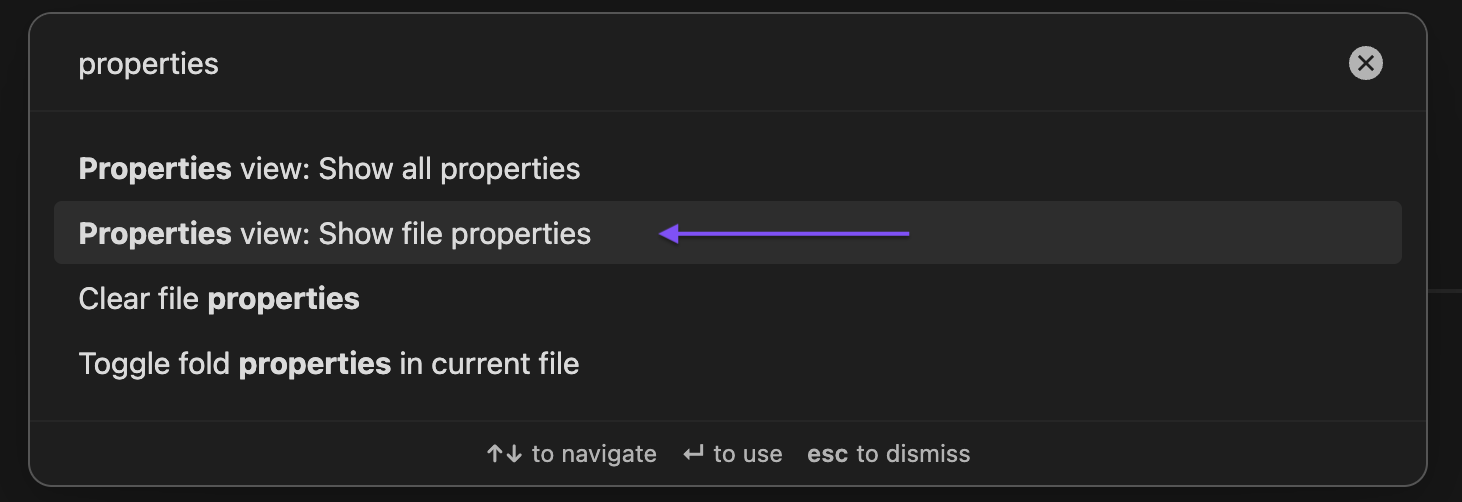Screen dimensions: 1462x502
Task: Click the 'to dismiss' hint text
Action: point(913,454)
